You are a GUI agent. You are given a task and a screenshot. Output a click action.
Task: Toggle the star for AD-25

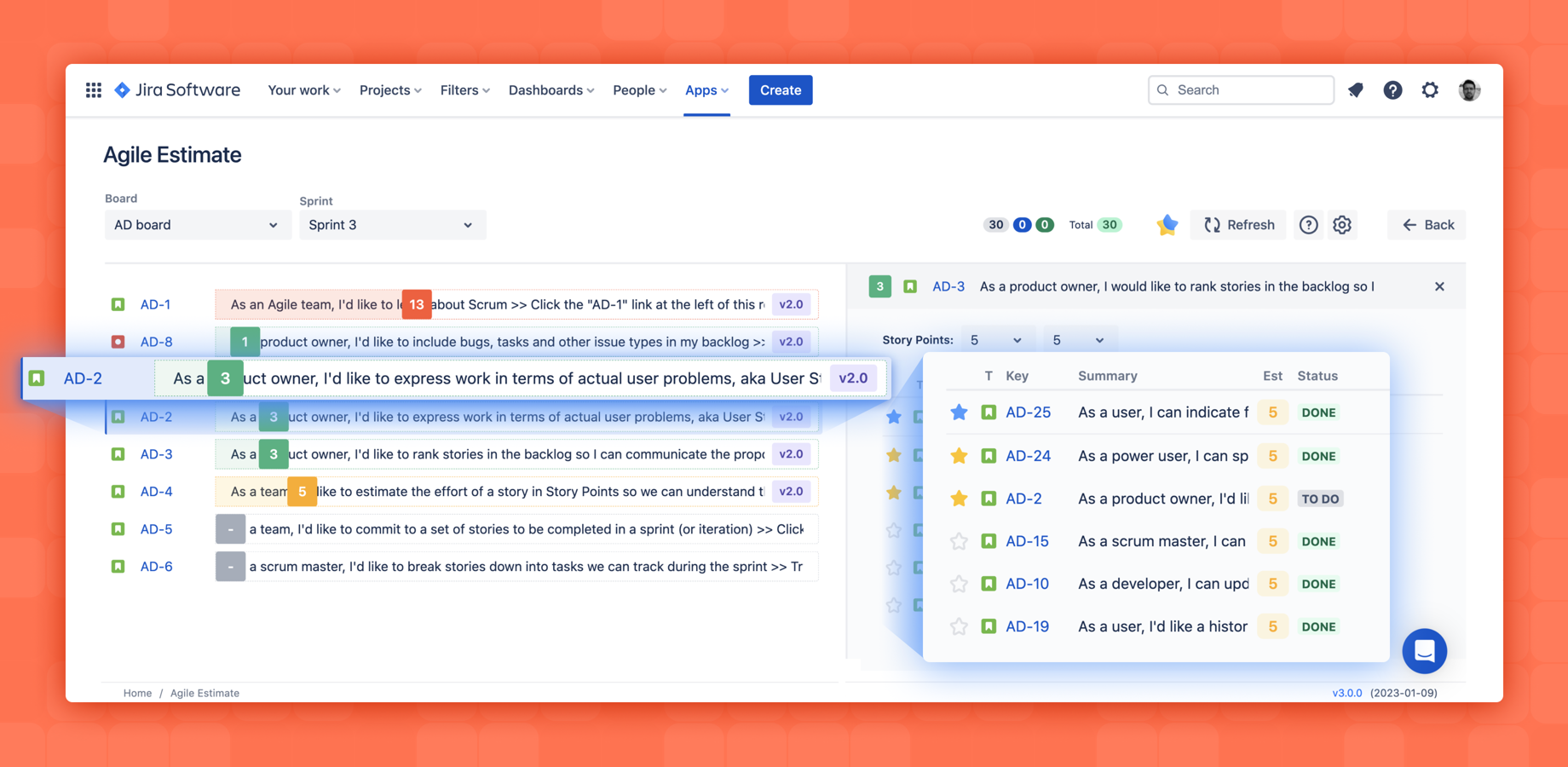tap(959, 412)
